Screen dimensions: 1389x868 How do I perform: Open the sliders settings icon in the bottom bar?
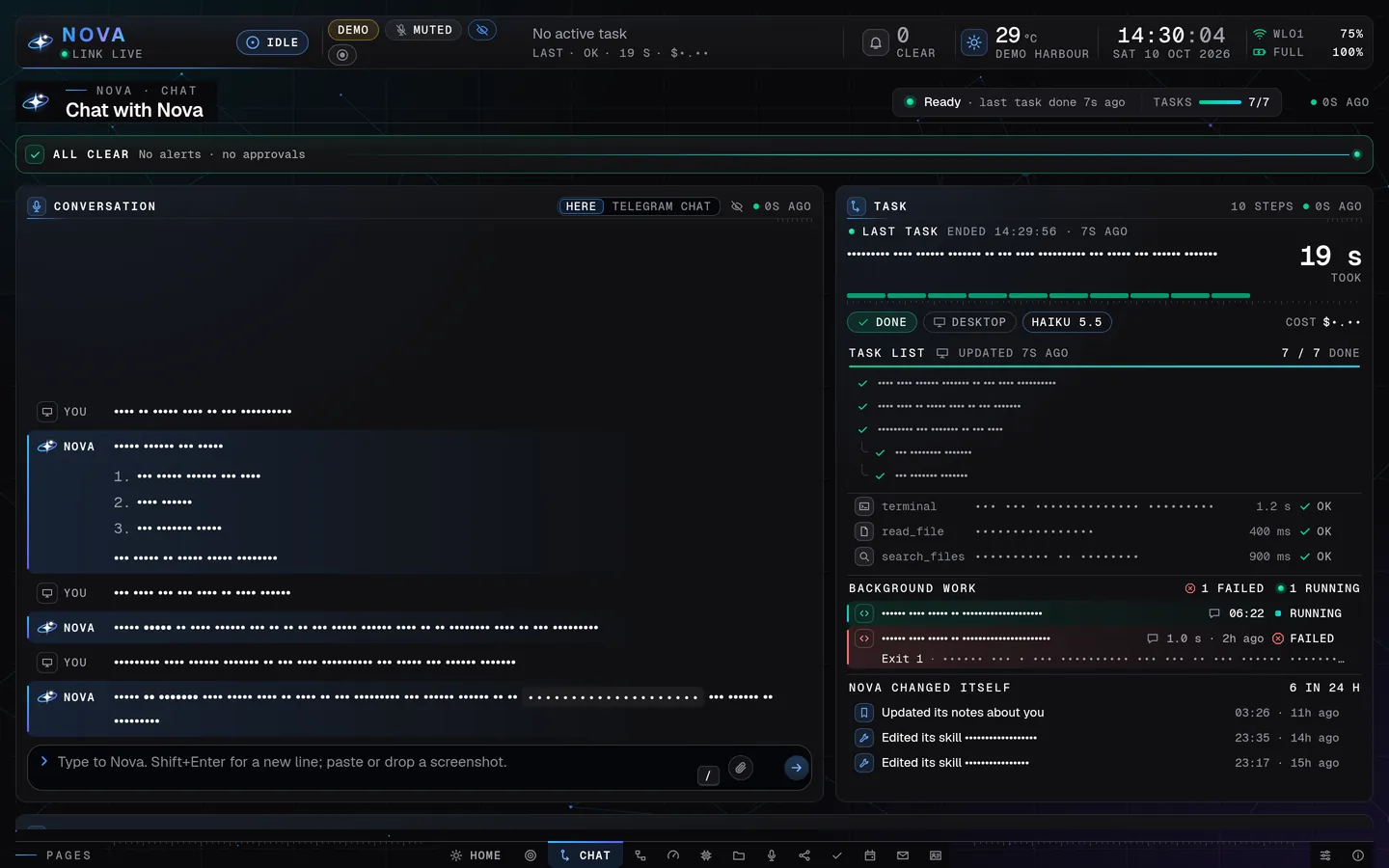coord(1325,855)
